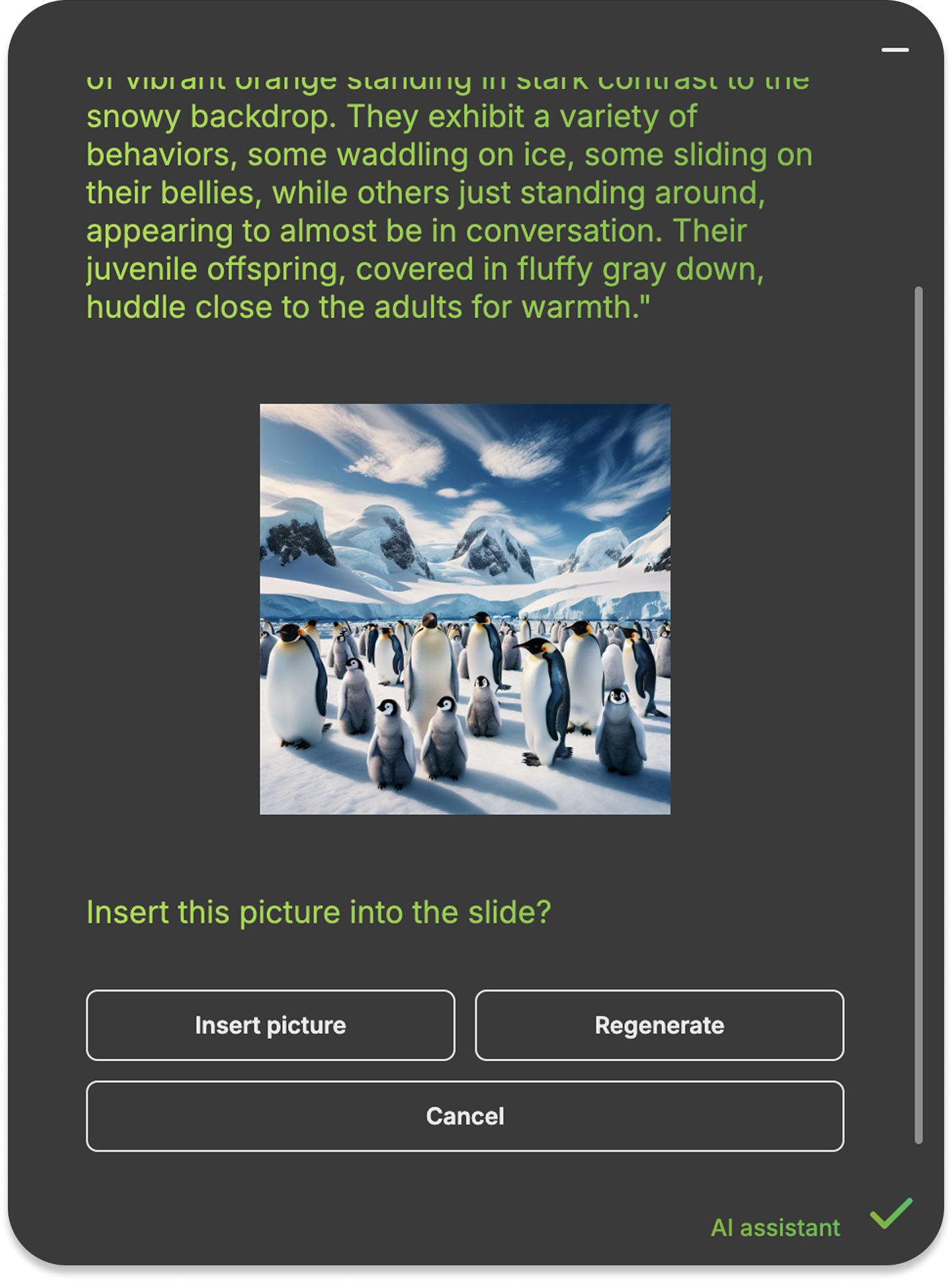Click the "Insert this picture into the slide?" prompt

point(319,912)
